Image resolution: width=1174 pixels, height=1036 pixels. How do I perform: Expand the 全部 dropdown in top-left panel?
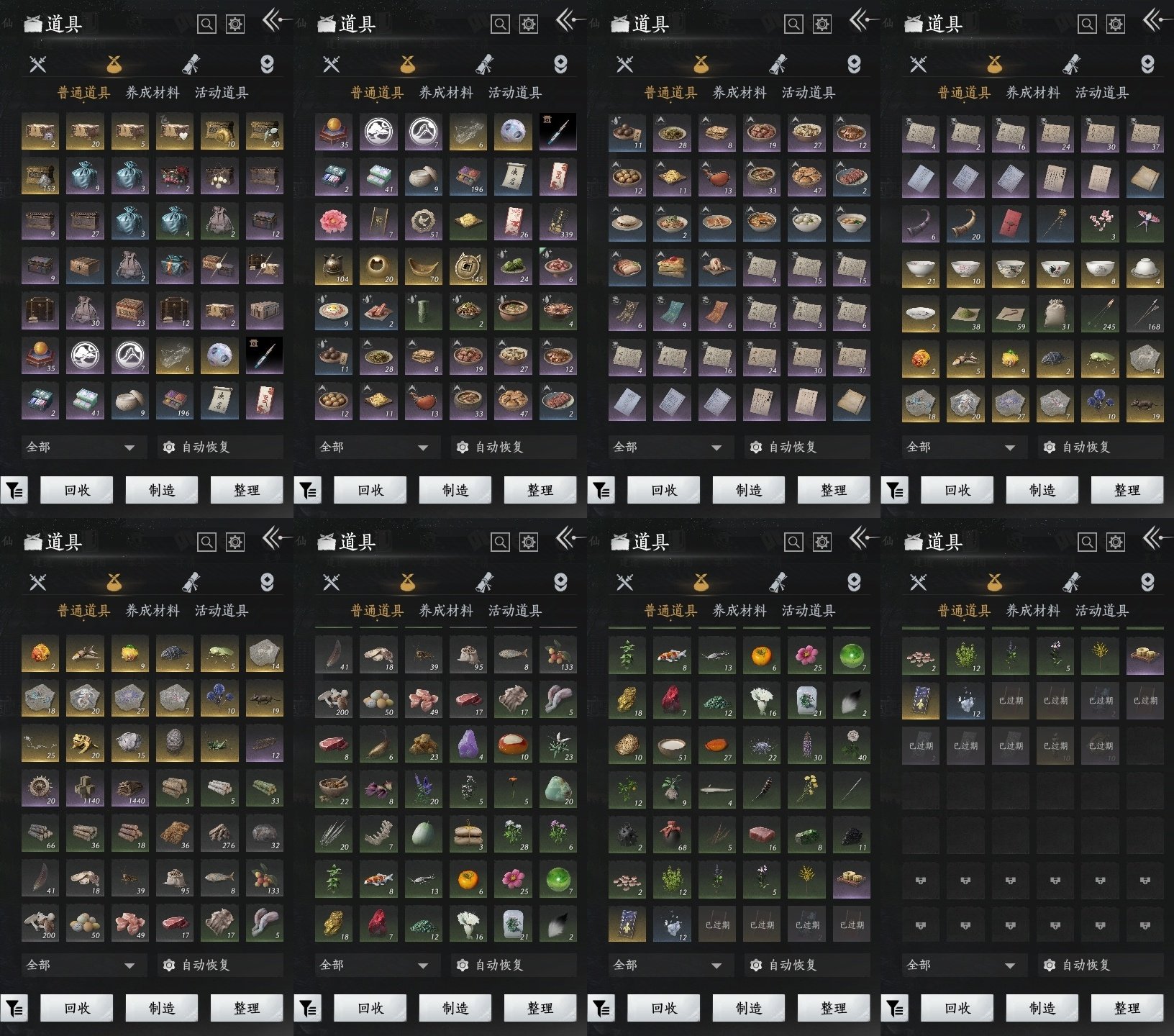[x=81, y=447]
